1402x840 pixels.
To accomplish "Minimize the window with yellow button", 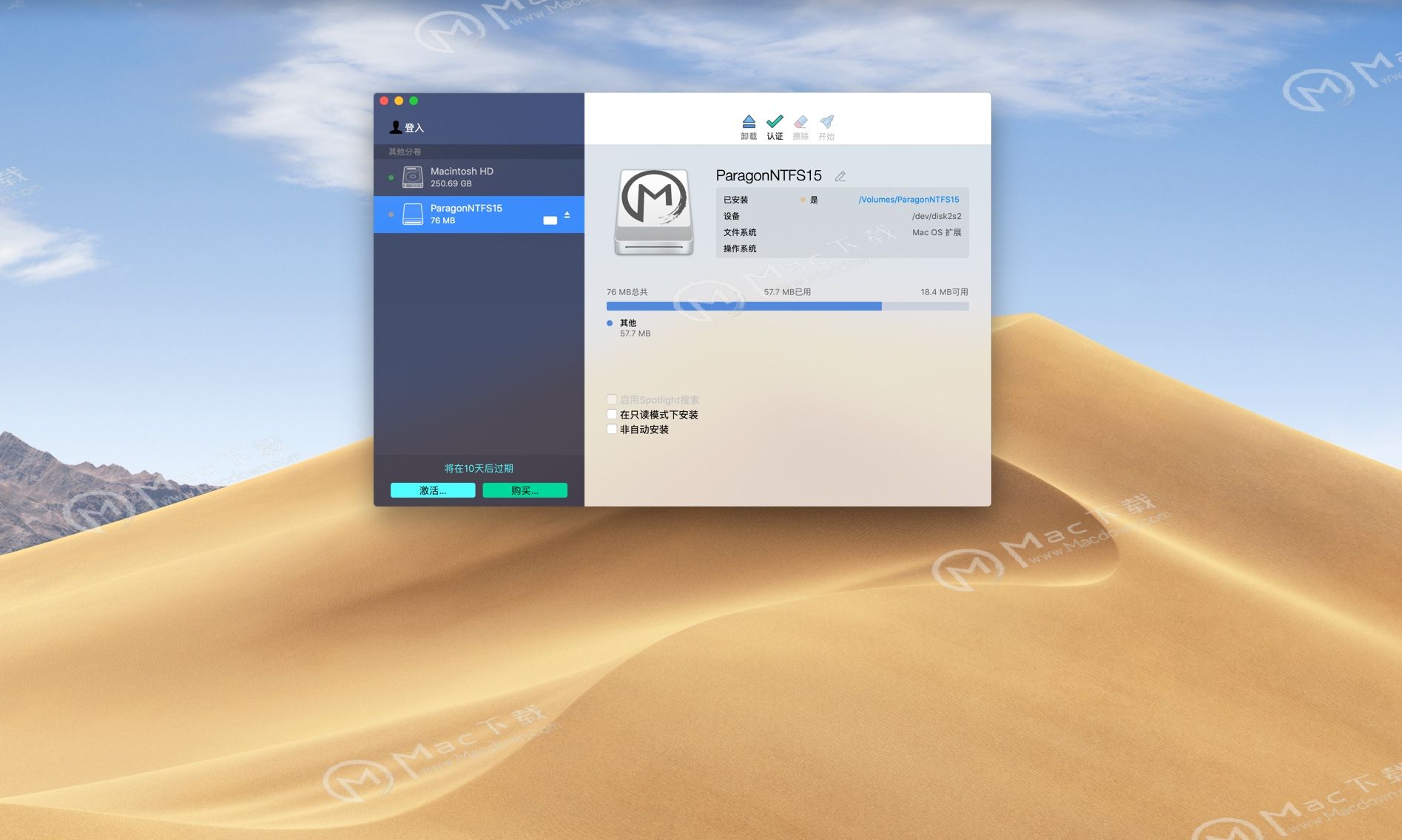I will pyautogui.click(x=399, y=101).
